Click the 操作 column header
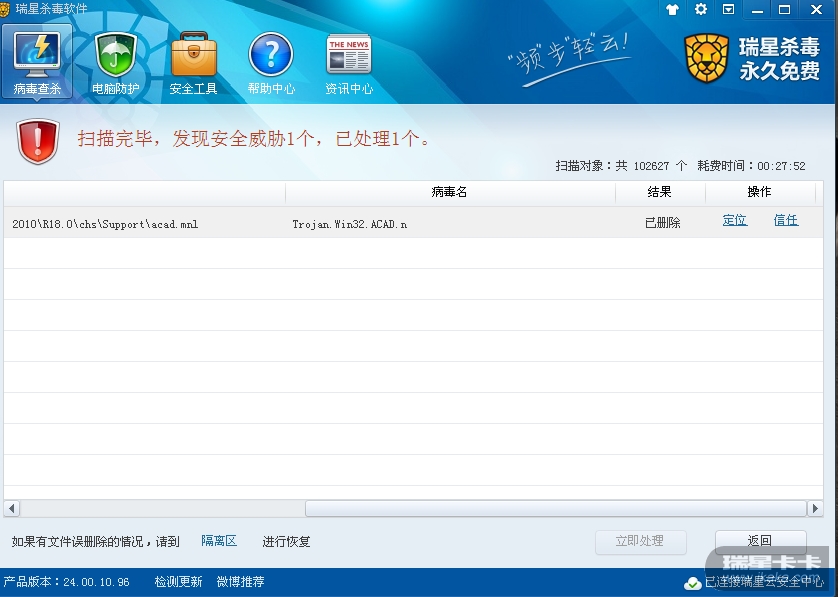 coord(759,192)
